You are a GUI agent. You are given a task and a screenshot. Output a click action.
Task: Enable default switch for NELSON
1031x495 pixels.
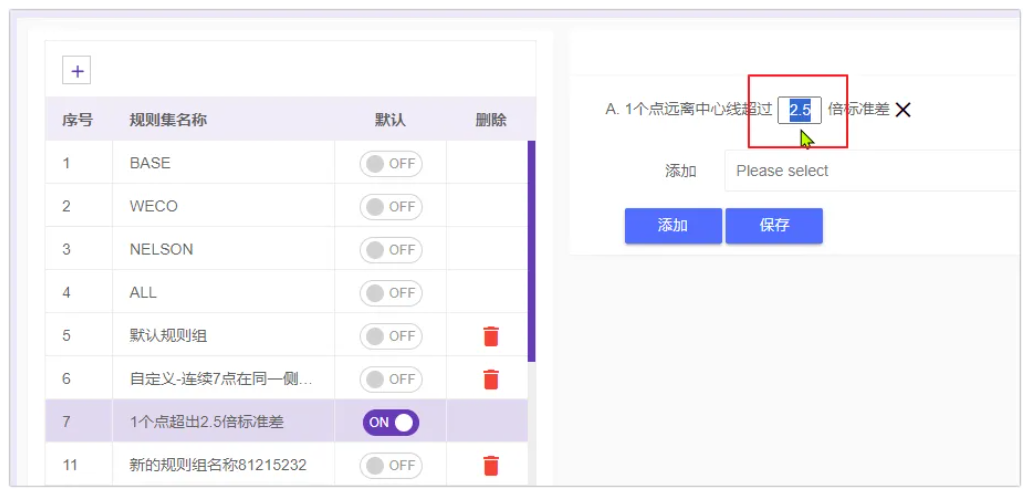[391, 250]
